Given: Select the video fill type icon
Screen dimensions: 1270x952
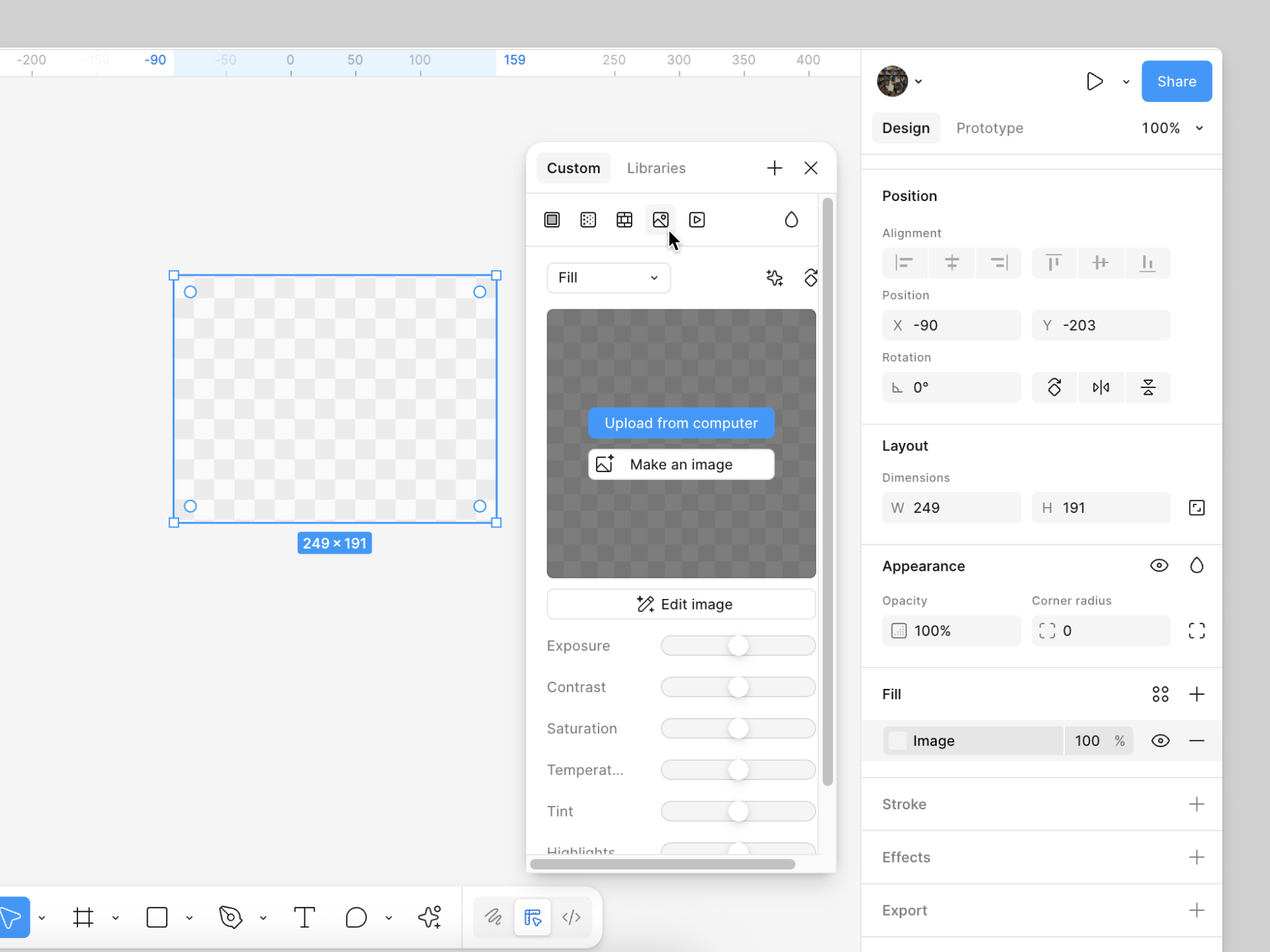Looking at the screenshot, I should [x=697, y=219].
